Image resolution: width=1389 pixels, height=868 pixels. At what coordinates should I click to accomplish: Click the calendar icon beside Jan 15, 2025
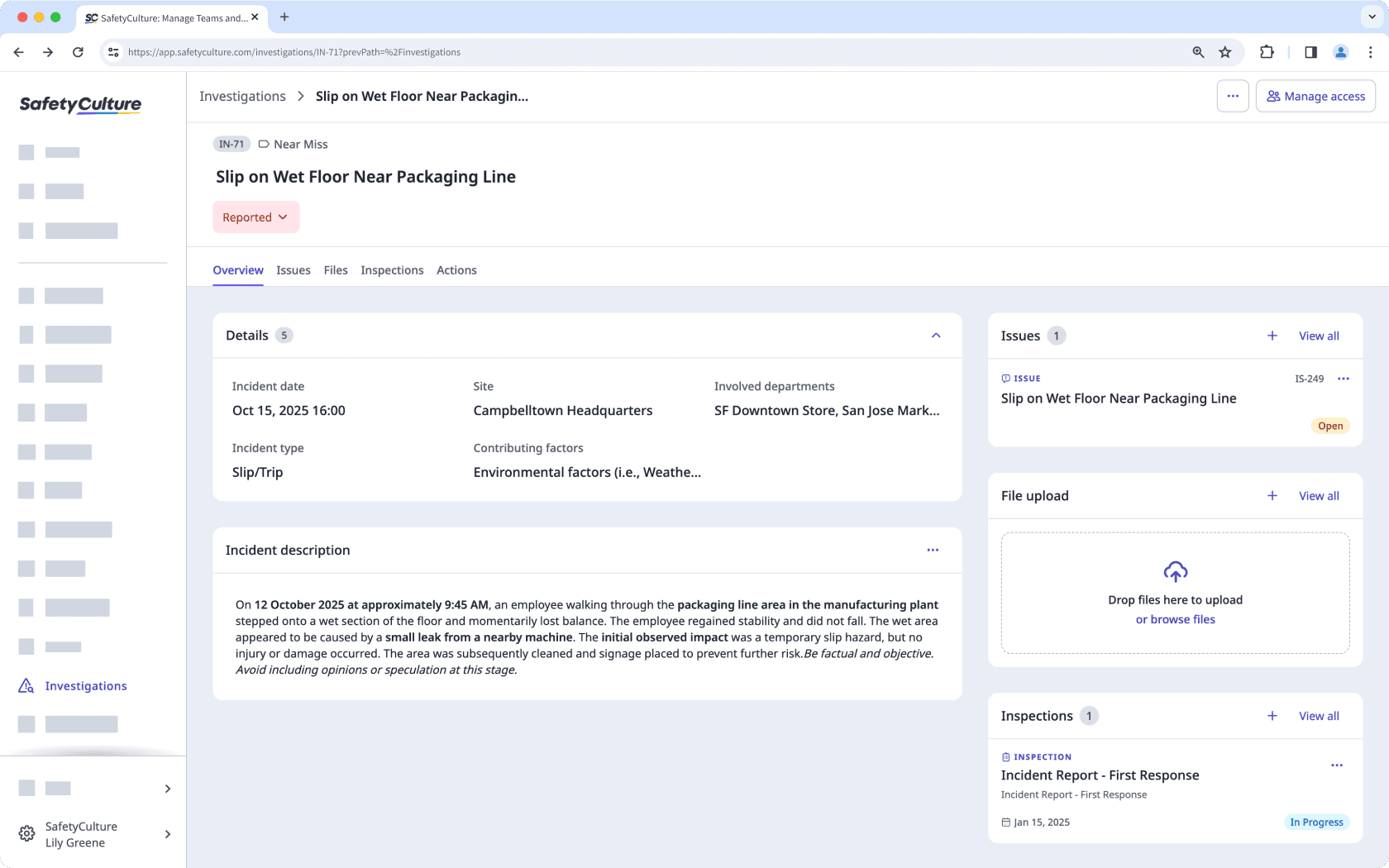point(1006,822)
